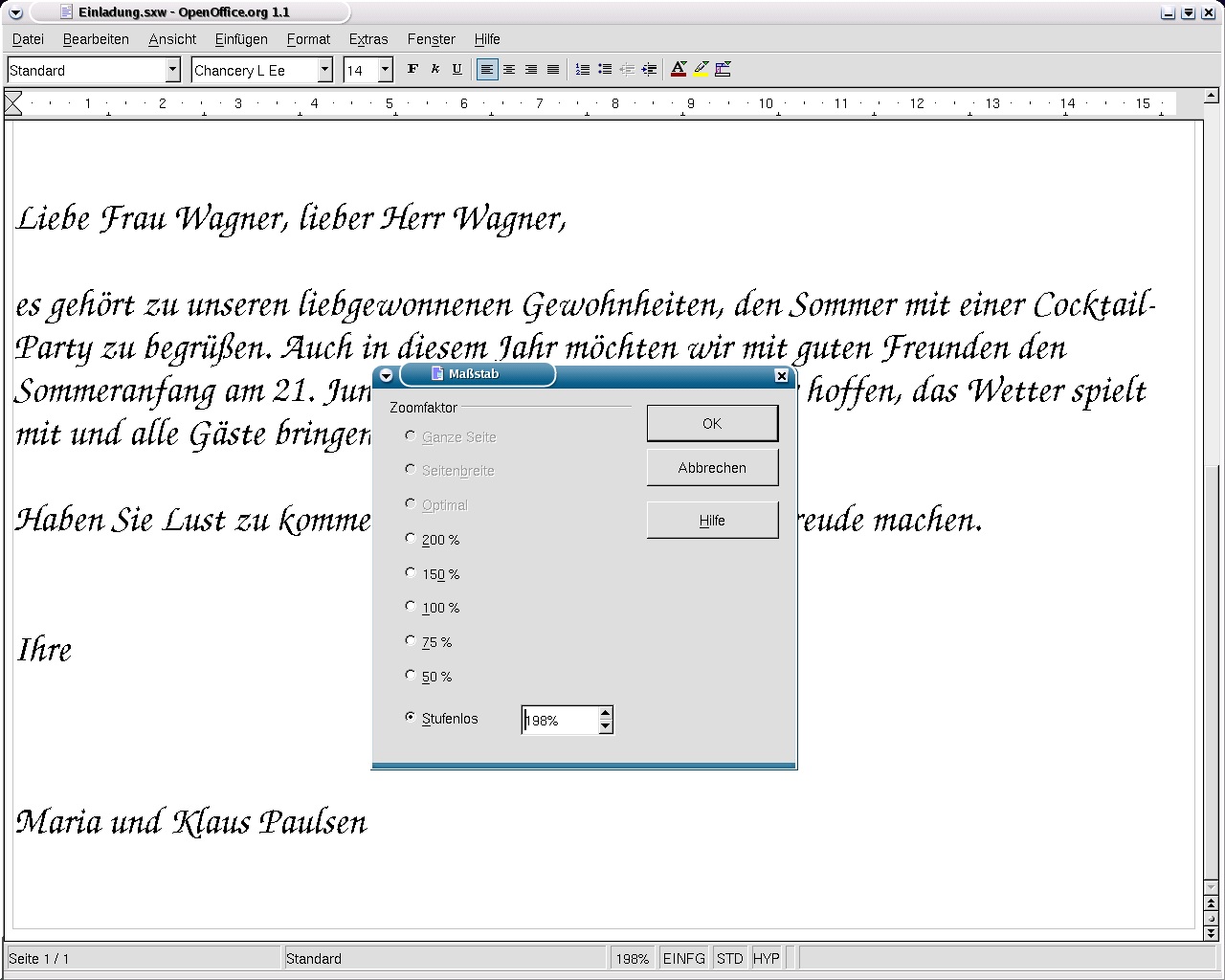Toggle underline formatting in the toolbar
The width and height of the screenshot is (1225, 980).
point(457,69)
